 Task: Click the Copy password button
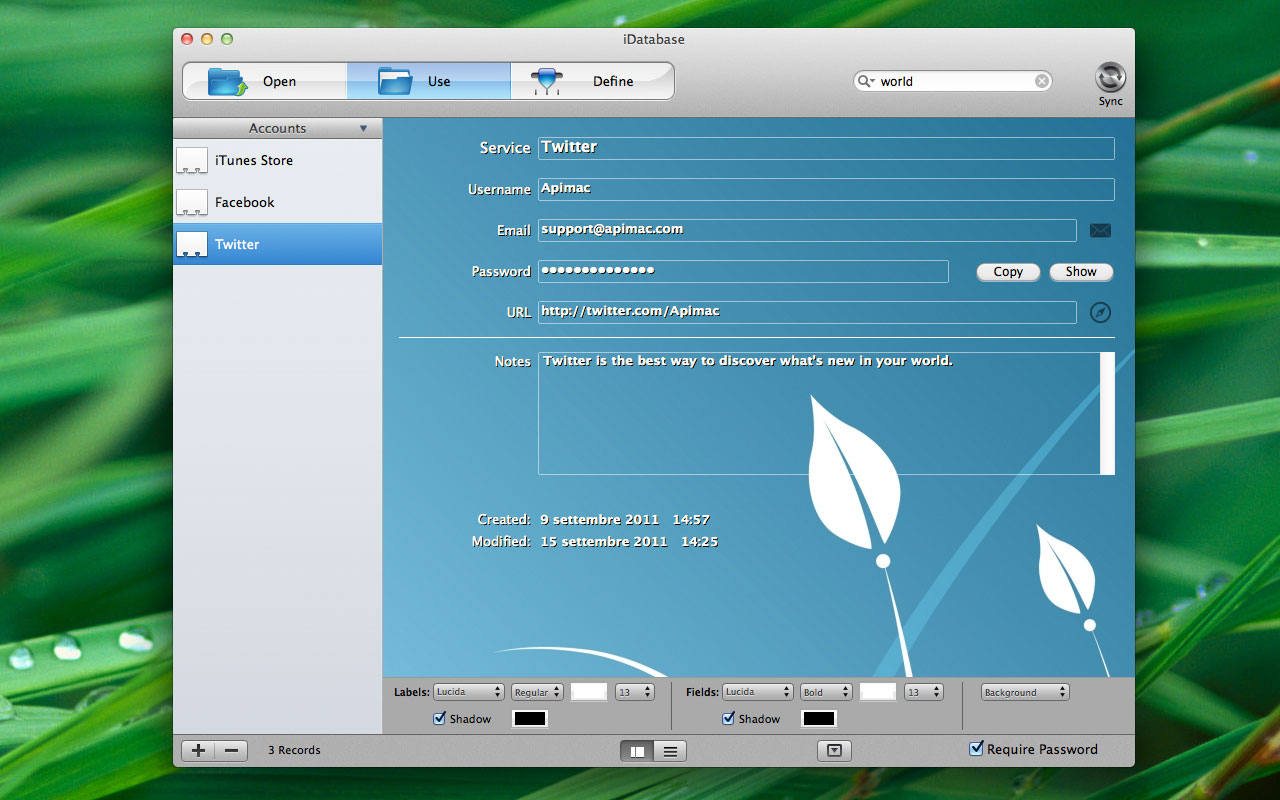(x=1008, y=272)
